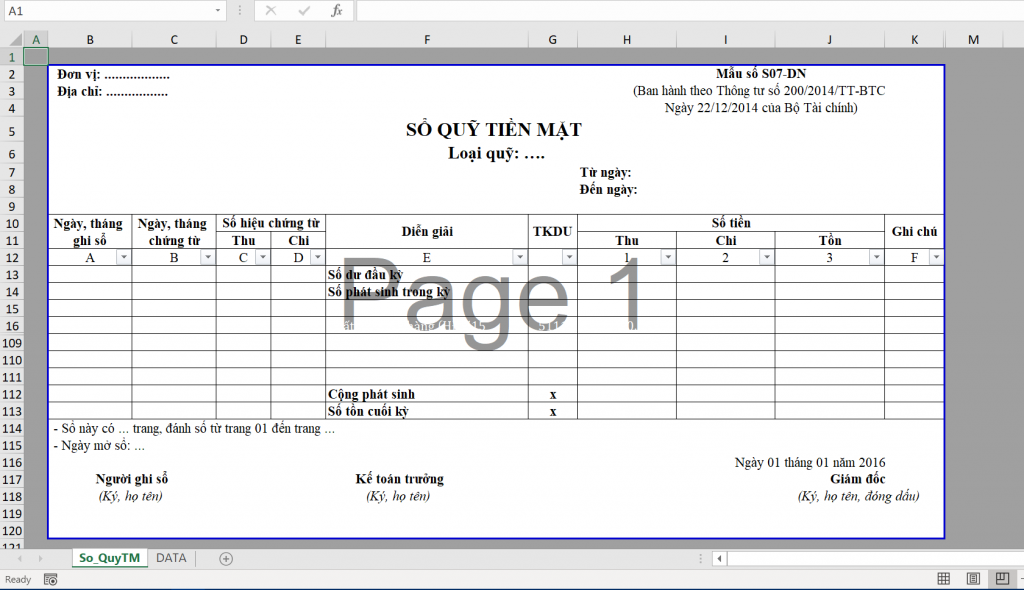Switch to the DATA sheet tab
Viewport: 1024px width, 590px height.
click(170, 558)
